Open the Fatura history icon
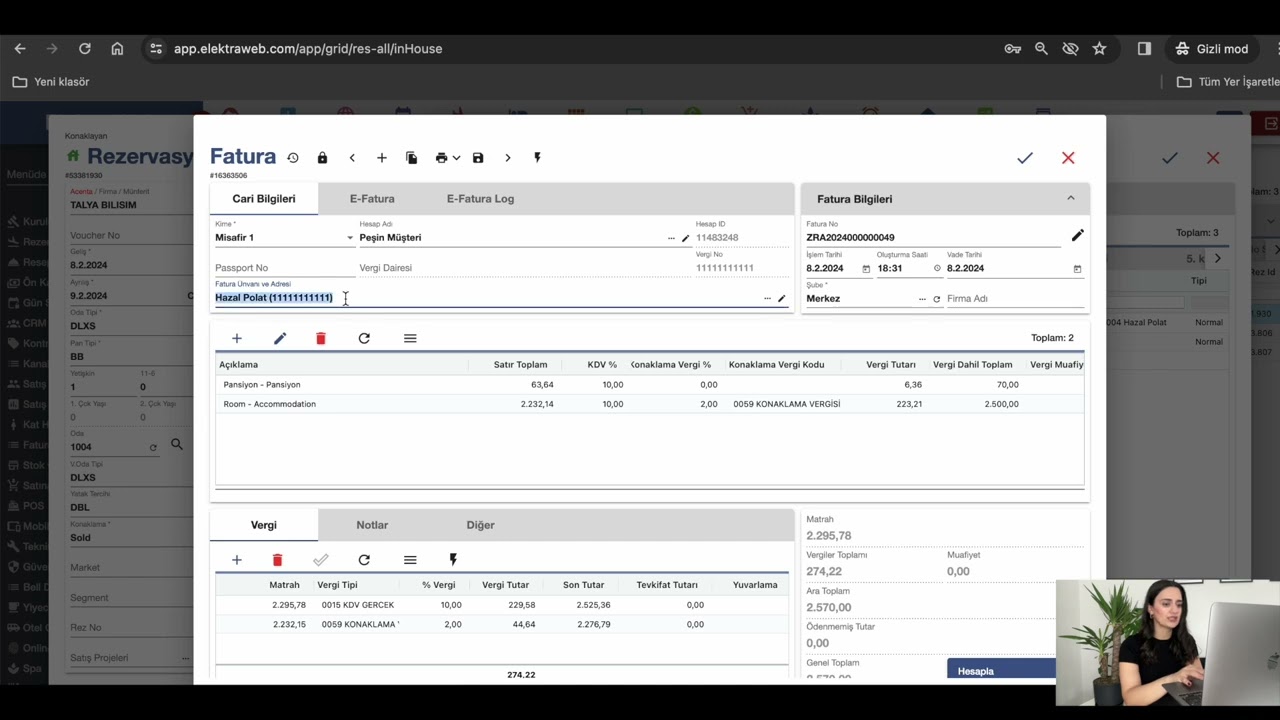Viewport: 1280px width, 720px height. tap(293, 158)
